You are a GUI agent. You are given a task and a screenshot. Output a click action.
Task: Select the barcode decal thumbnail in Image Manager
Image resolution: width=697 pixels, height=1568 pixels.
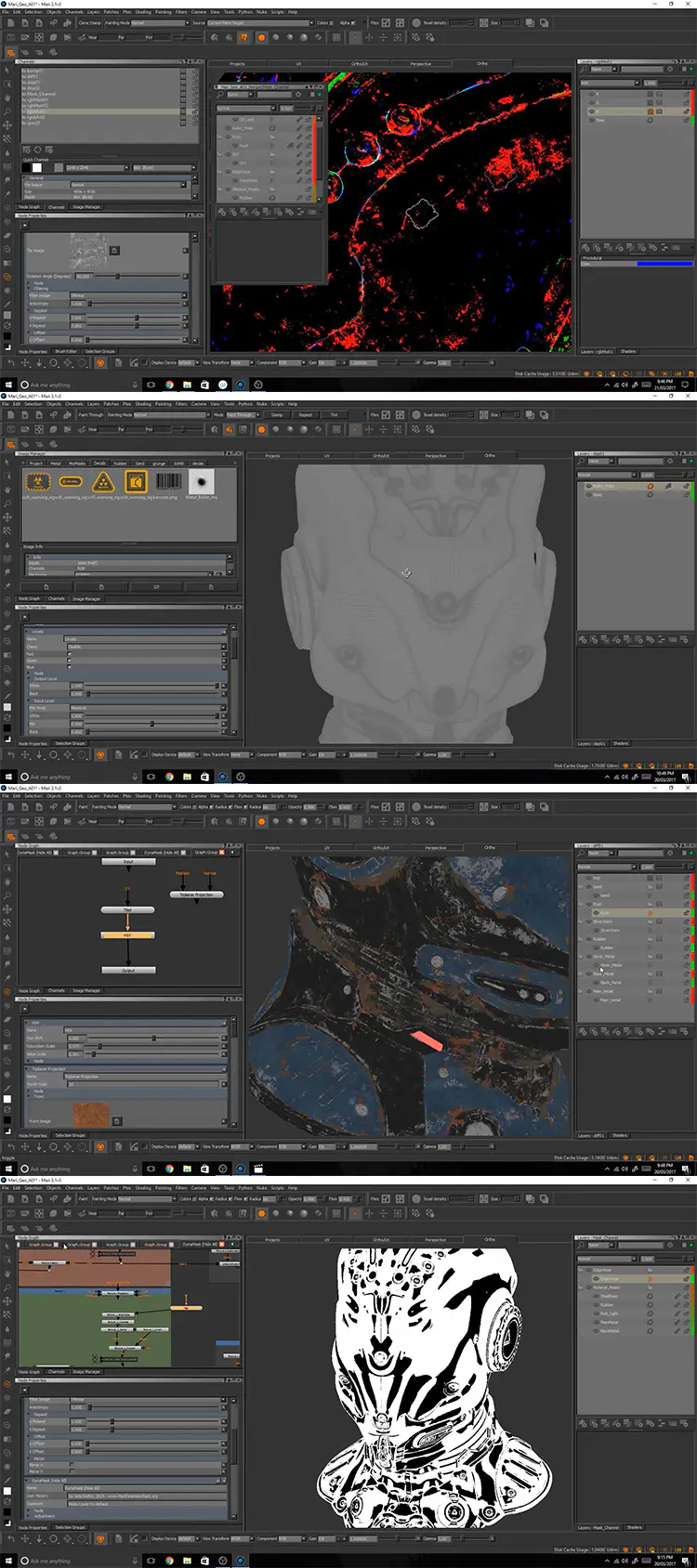(168, 481)
